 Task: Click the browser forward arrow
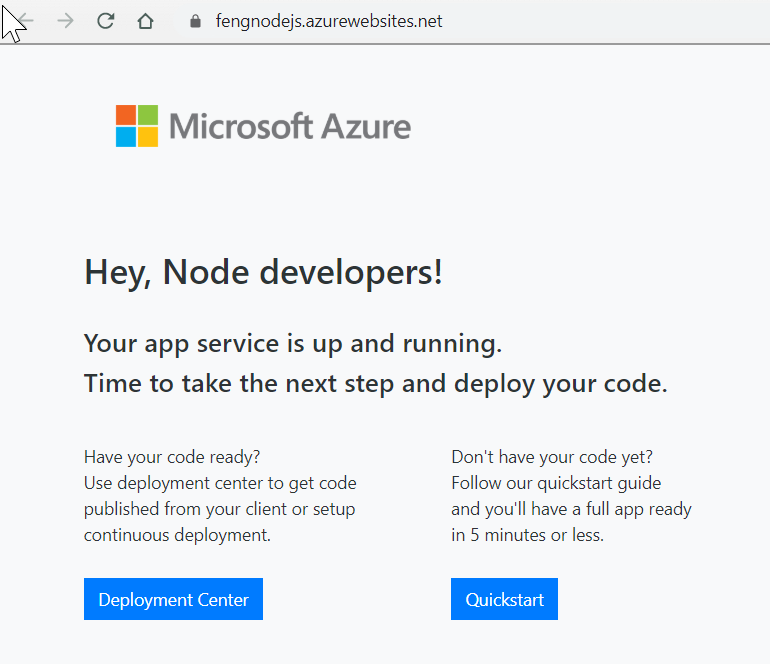(65, 21)
